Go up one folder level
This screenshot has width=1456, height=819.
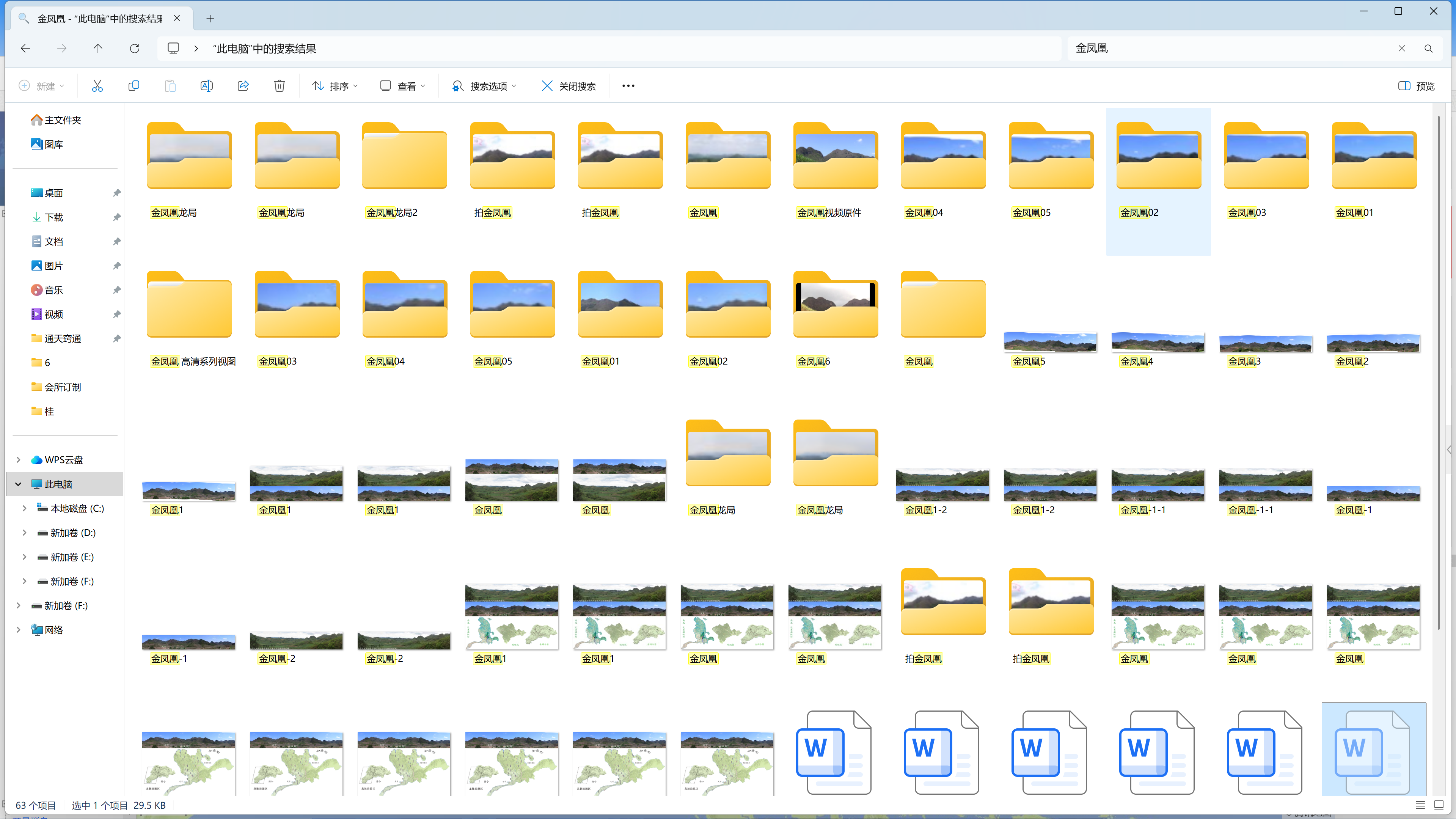98,49
